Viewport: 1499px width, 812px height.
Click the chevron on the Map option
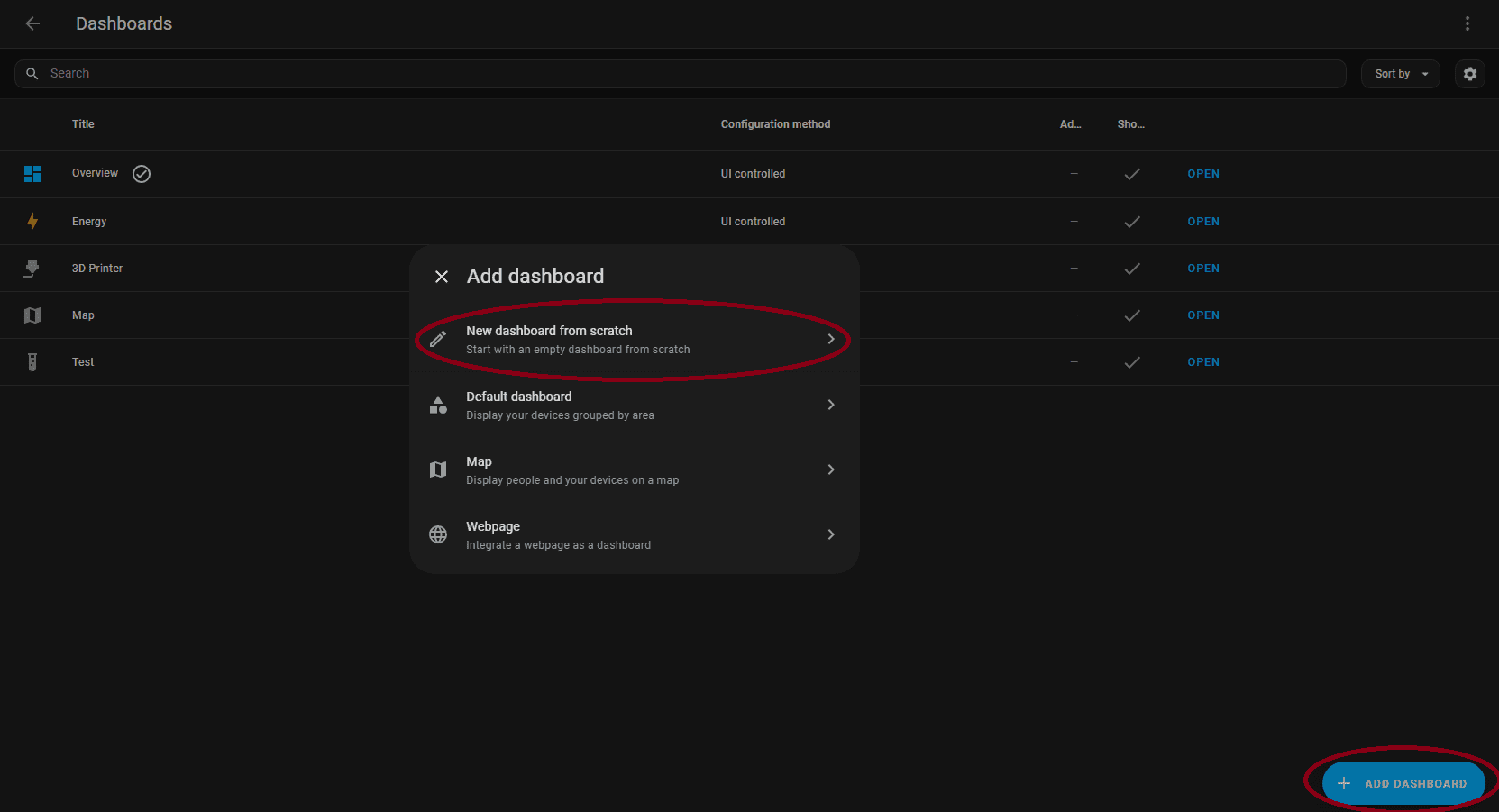(830, 470)
